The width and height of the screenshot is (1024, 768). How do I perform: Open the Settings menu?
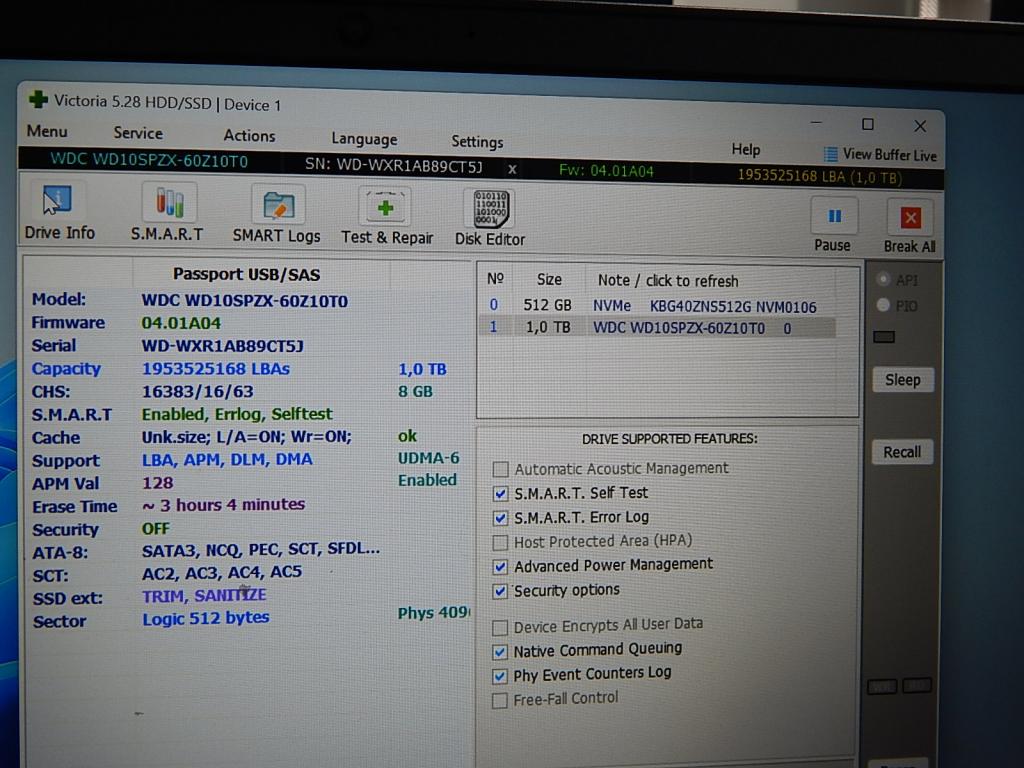click(477, 142)
